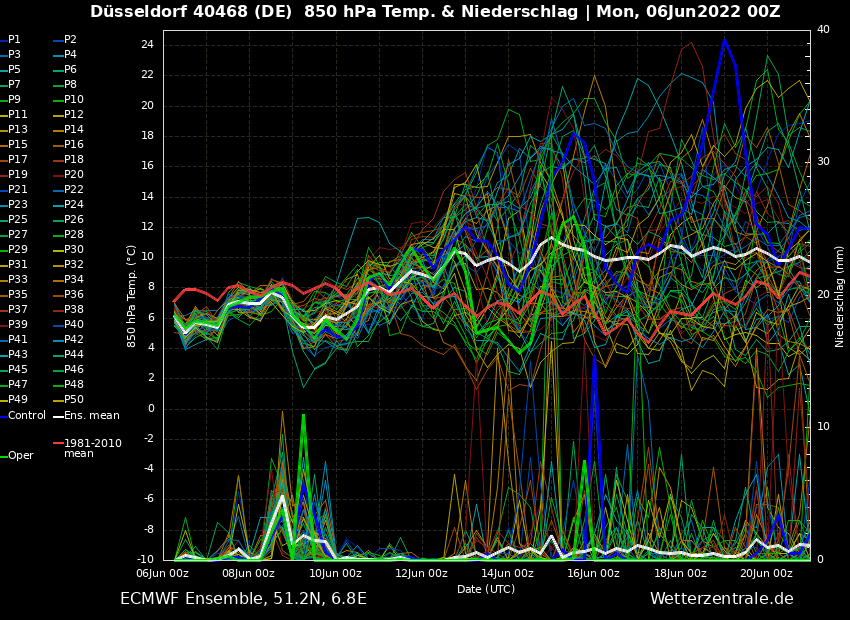Click the P1 legend entry
The width and height of the screenshot is (850, 620).
(x=14, y=40)
